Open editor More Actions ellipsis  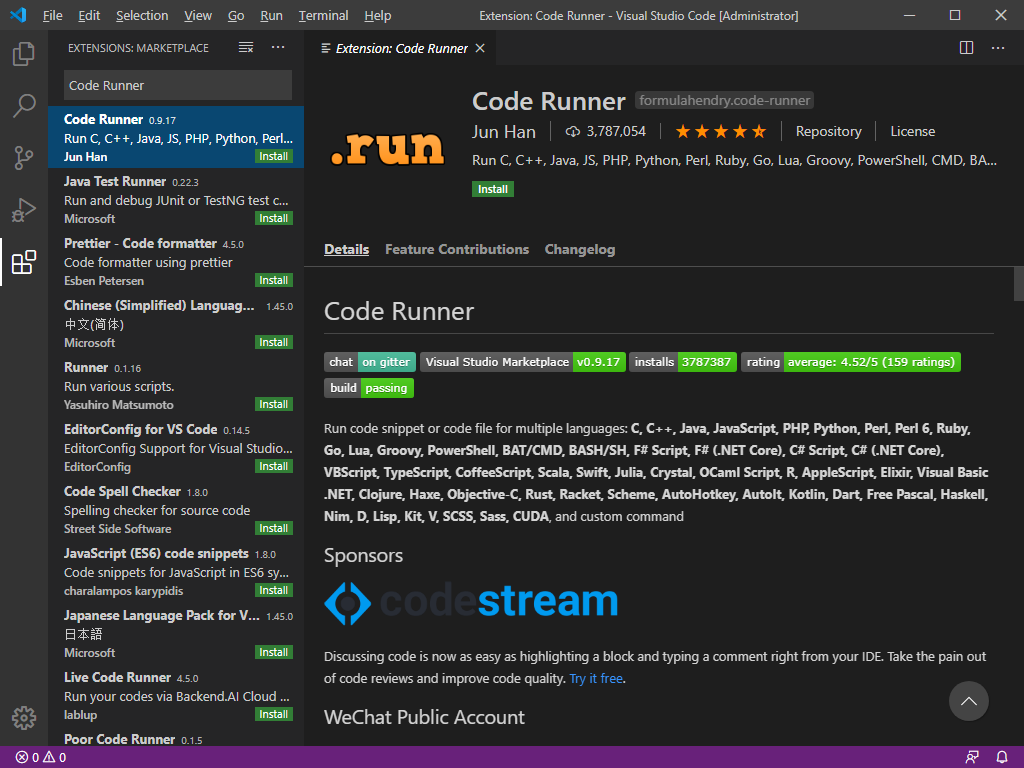coord(998,48)
